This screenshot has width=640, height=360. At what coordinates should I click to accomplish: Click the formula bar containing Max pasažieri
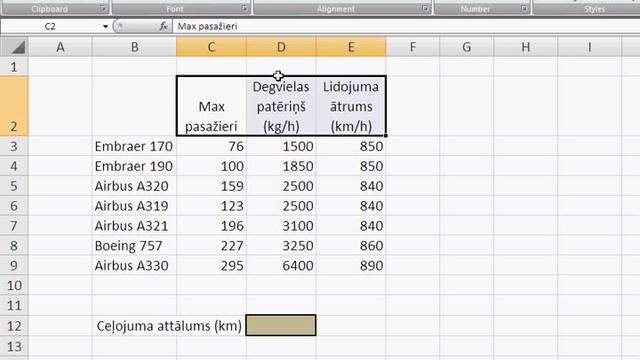[406, 27]
